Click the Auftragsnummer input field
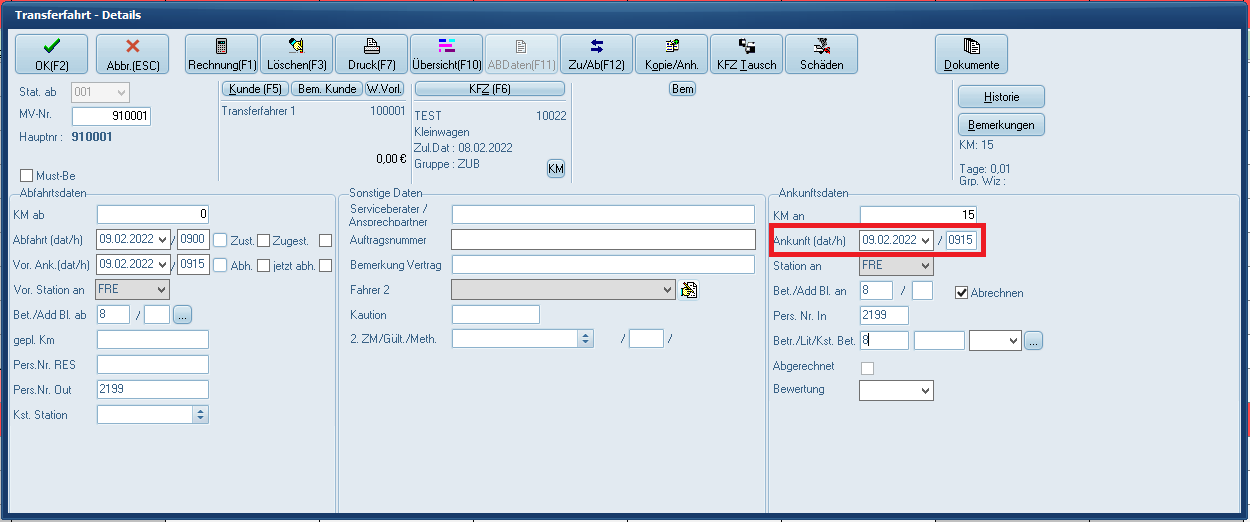The image size is (1250, 522). click(x=603, y=240)
